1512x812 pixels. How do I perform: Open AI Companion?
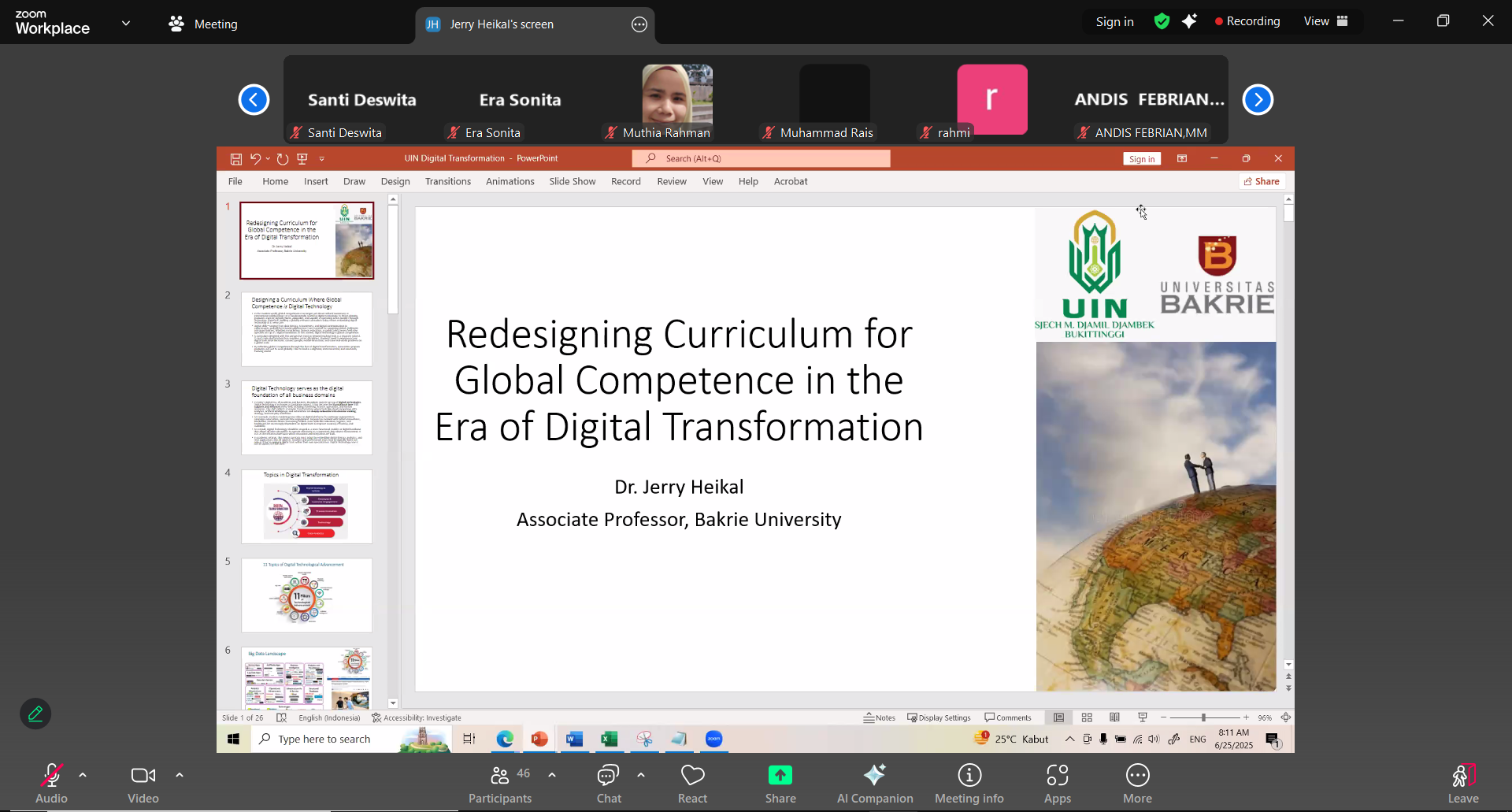[874, 784]
